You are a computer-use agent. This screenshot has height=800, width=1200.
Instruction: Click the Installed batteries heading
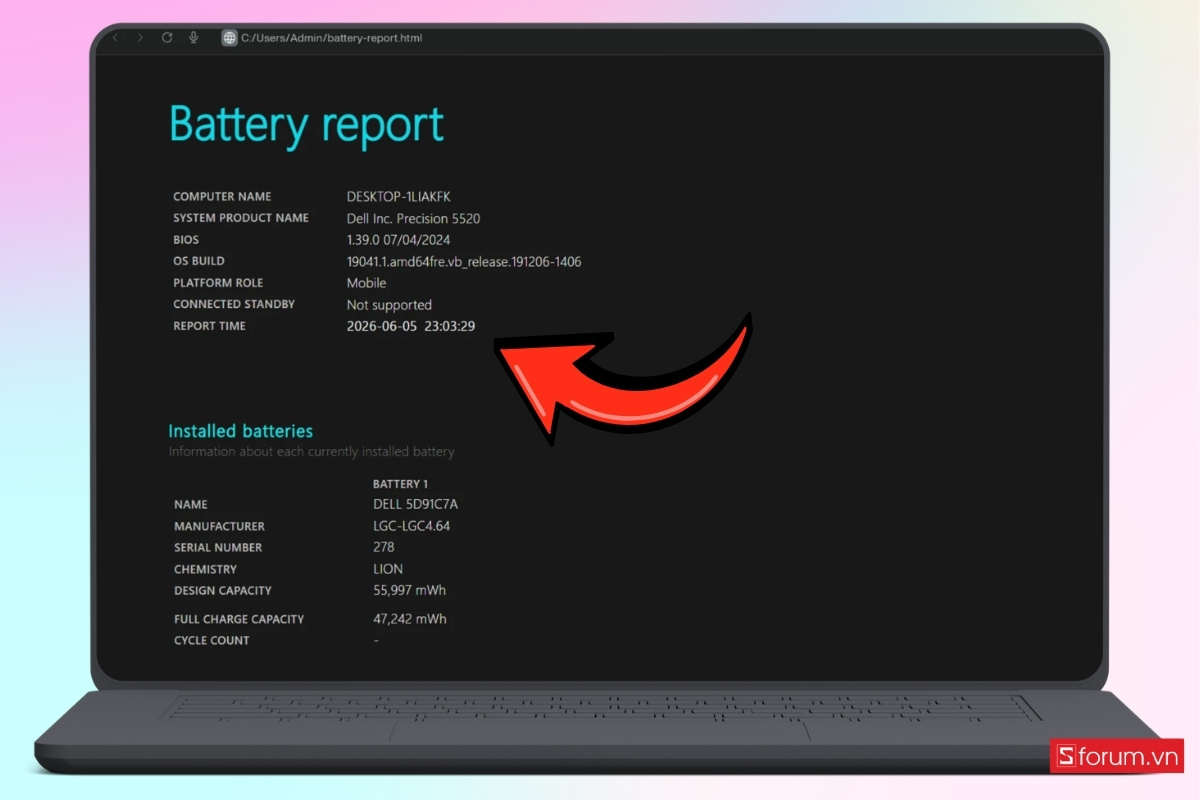click(x=241, y=431)
